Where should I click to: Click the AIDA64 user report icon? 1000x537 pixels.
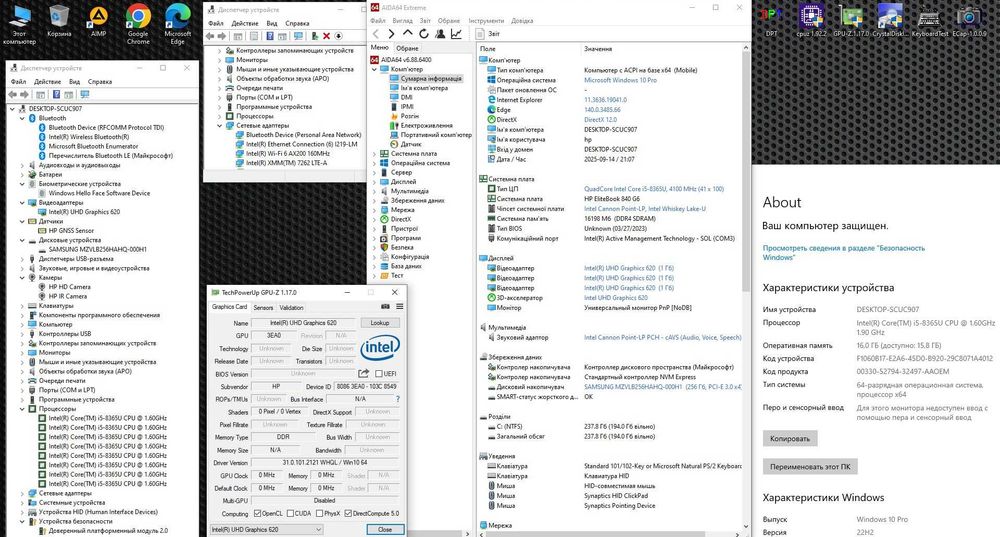click(x=439, y=33)
